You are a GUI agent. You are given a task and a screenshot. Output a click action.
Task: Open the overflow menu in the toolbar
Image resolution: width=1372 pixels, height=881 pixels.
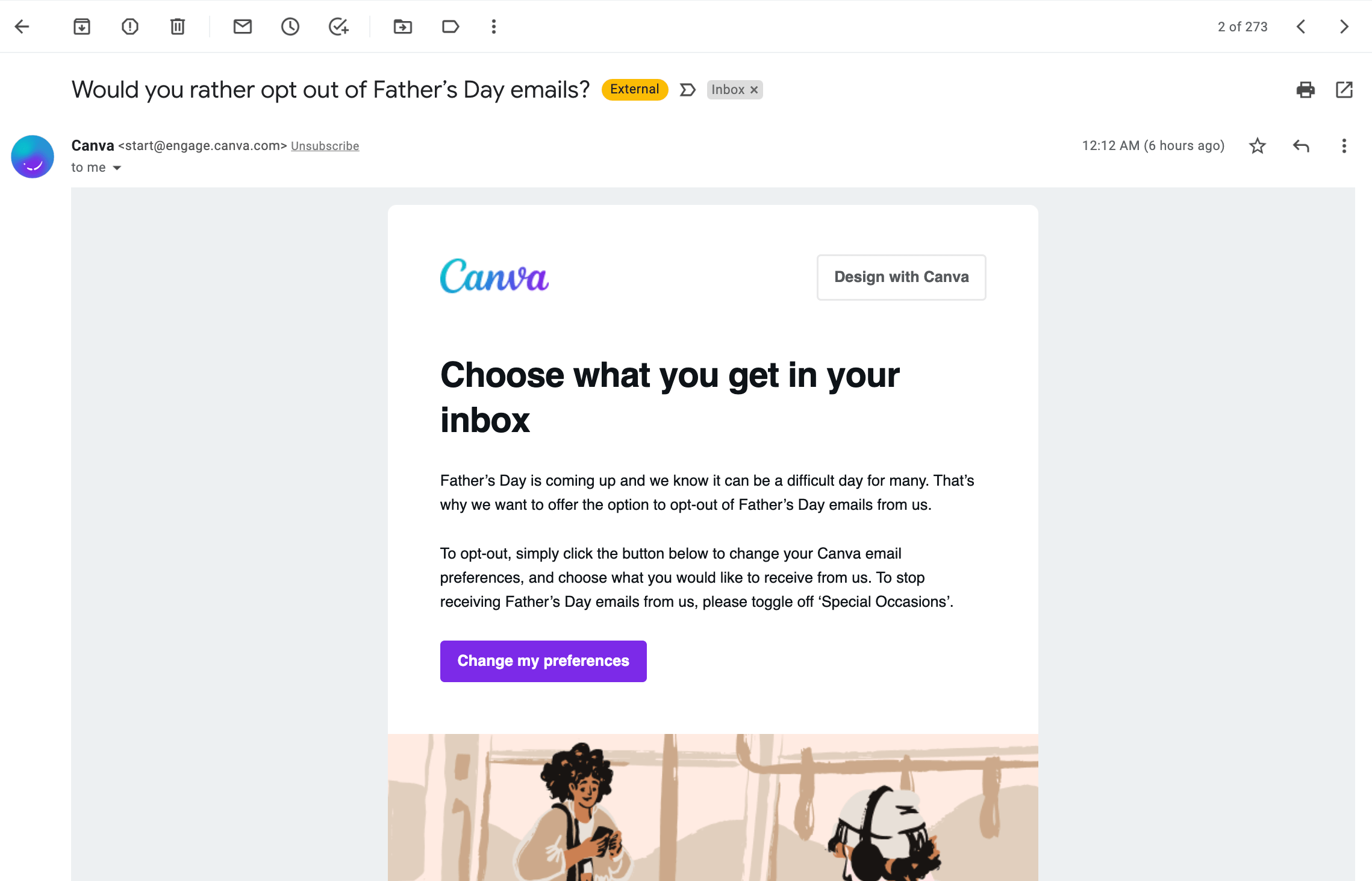point(493,27)
